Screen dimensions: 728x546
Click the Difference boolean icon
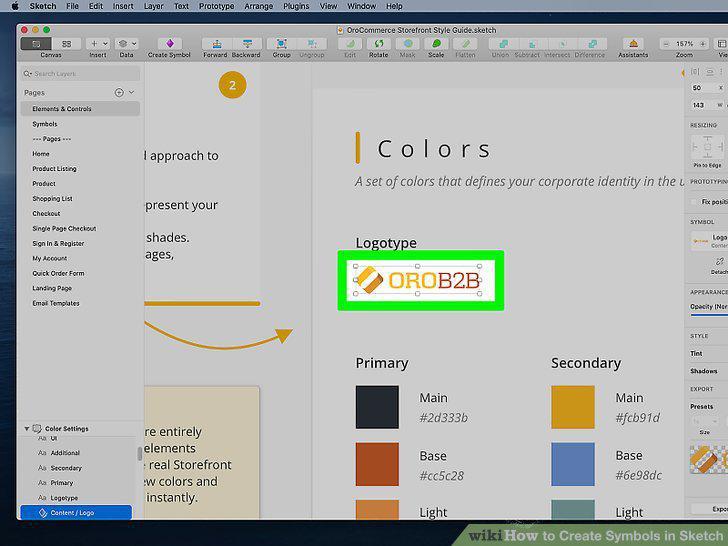tap(592, 44)
